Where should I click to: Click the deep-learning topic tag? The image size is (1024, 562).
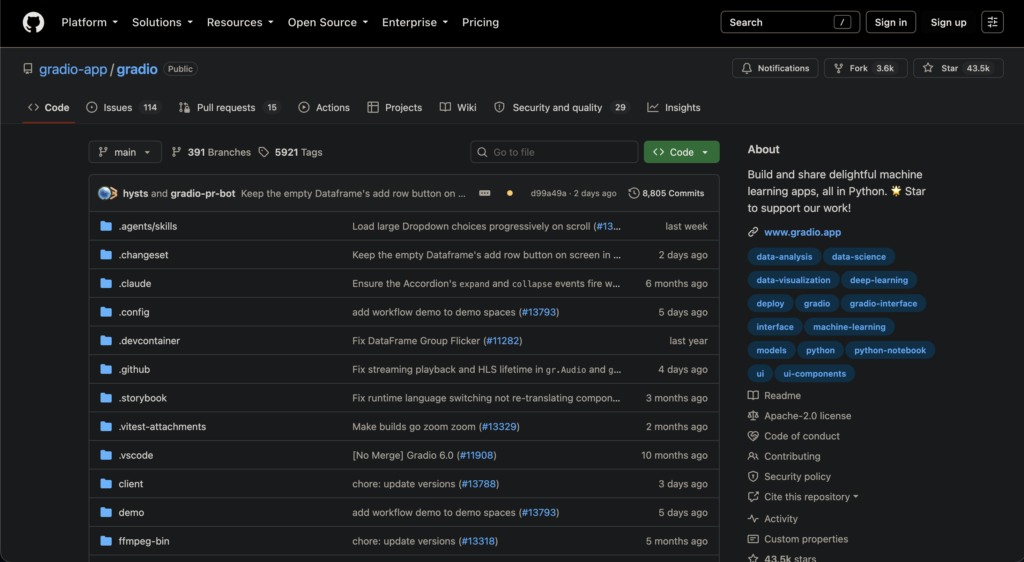[878, 280]
